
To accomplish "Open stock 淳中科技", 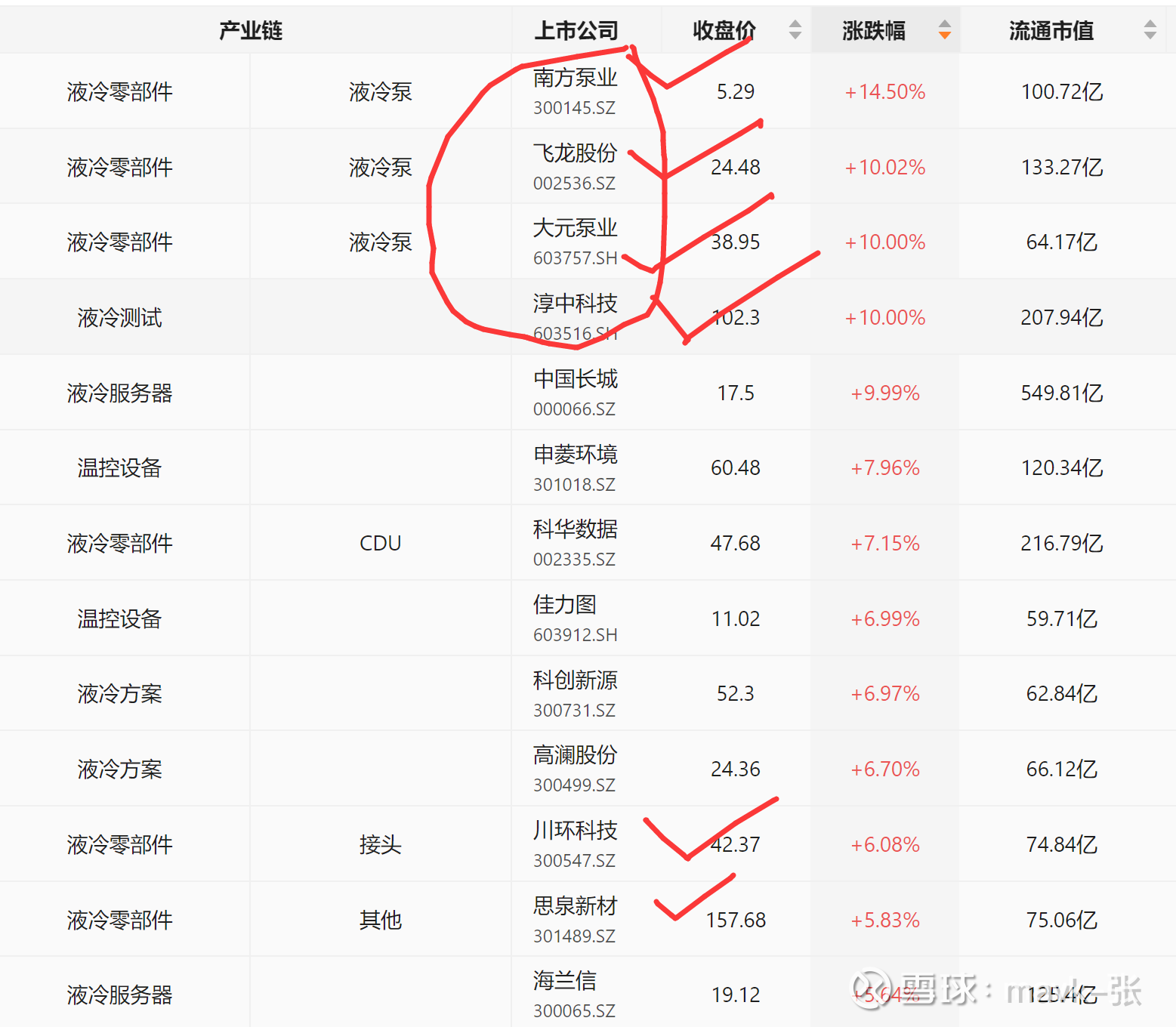I will click(576, 304).
